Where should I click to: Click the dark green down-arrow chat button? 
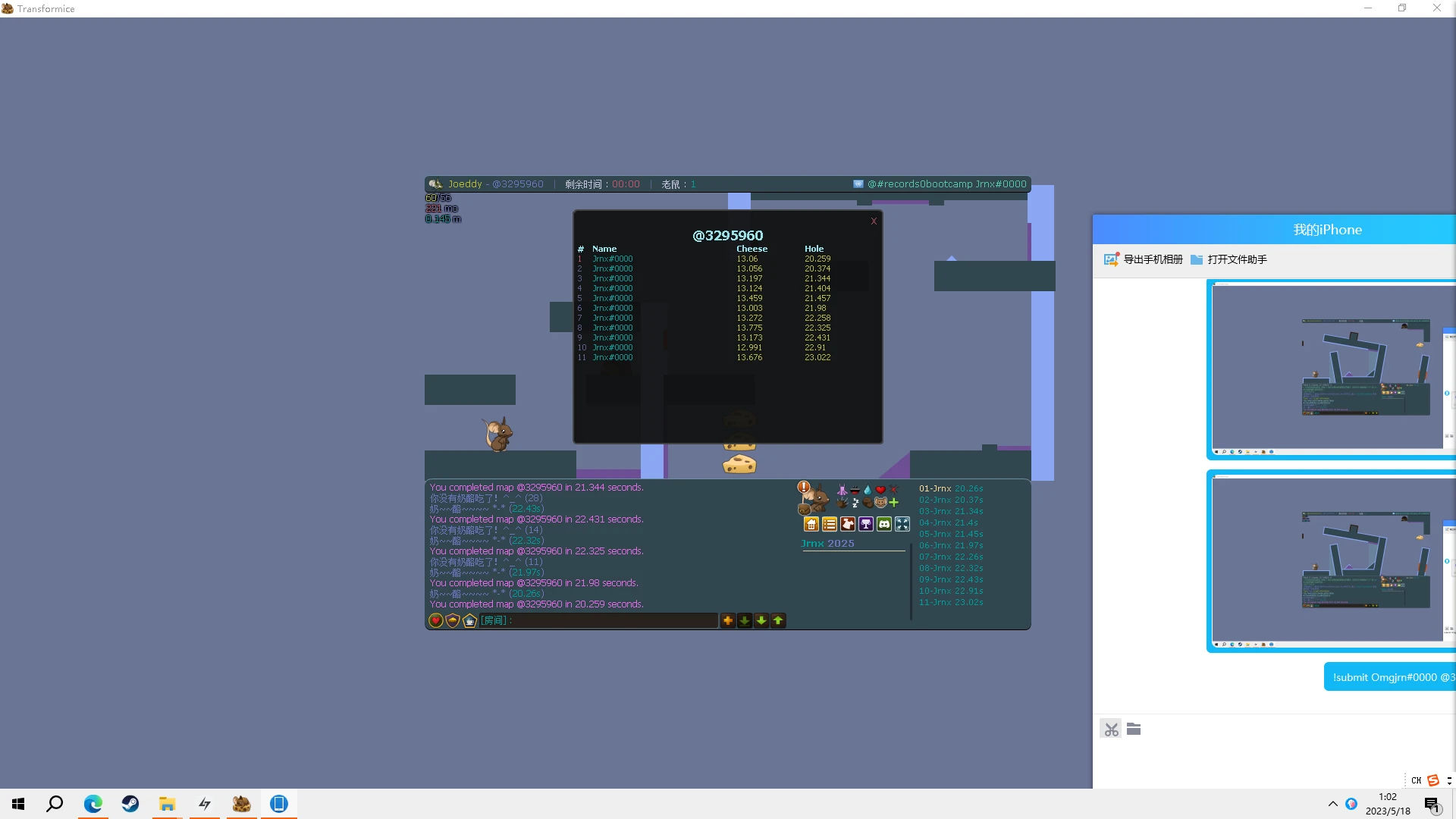click(x=745, y=620)
